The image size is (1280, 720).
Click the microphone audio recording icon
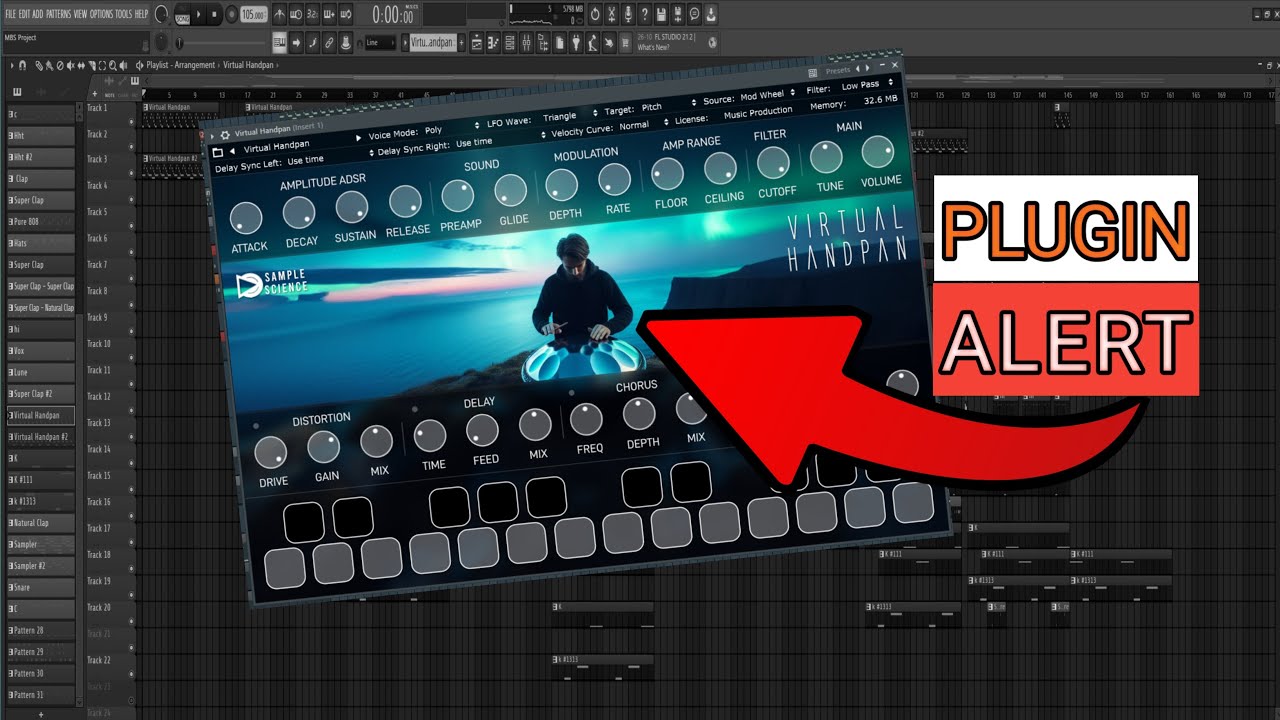point(628,14)
